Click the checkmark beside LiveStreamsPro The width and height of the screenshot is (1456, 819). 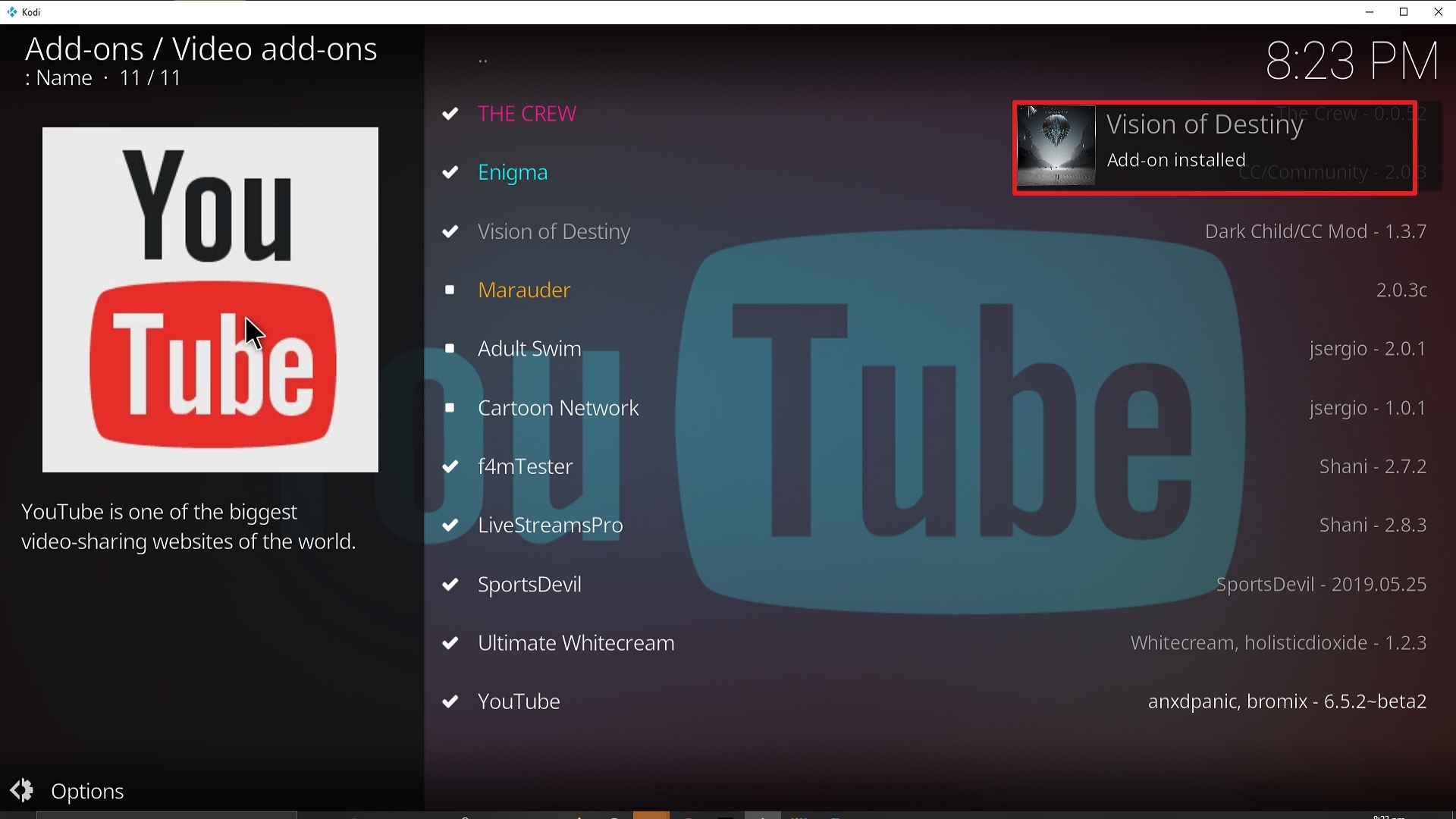coord(450,526)
